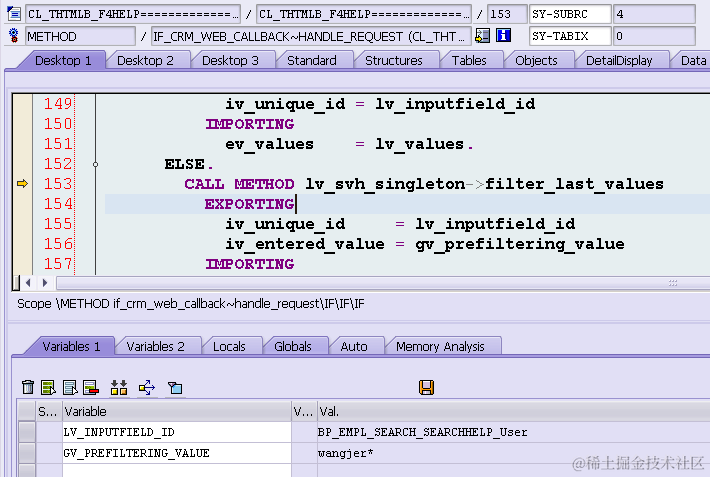Click the Val. column header

tap(513, 411)
